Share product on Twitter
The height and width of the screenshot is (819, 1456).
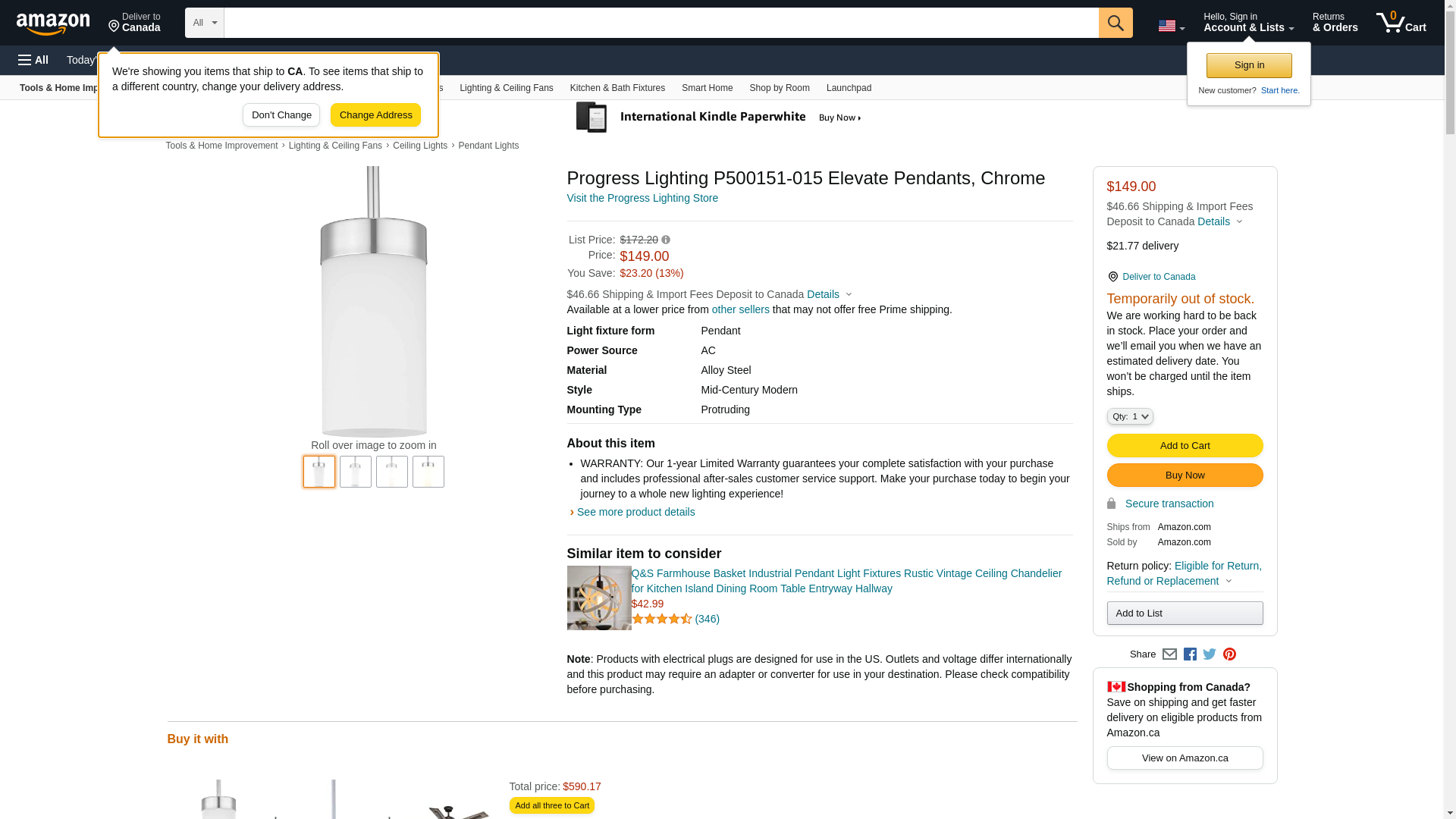pyautogui.click(x=1210, y=654)
